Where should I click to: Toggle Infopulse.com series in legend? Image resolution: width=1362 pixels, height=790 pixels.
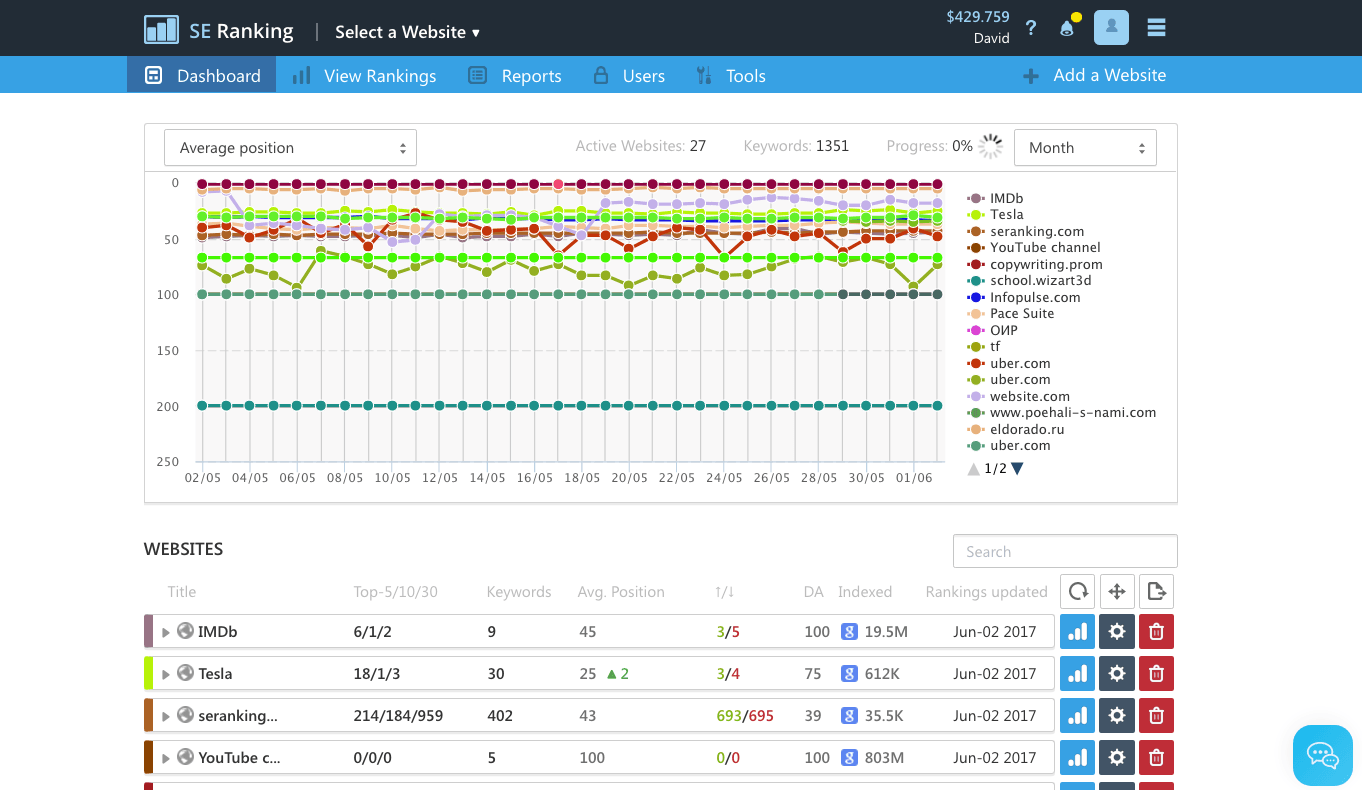pos(1024,297)
